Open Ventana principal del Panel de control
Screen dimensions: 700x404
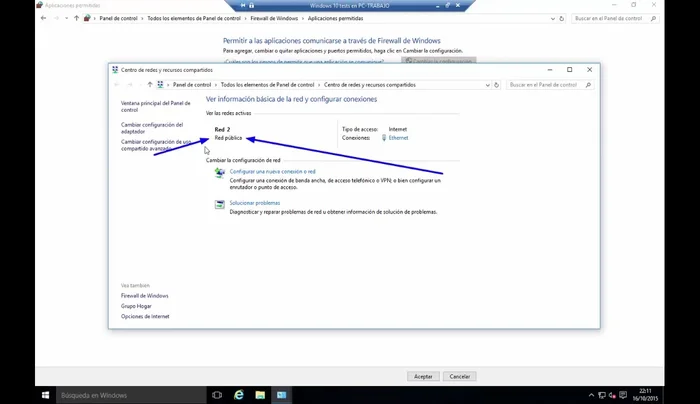tap(155, 107)
